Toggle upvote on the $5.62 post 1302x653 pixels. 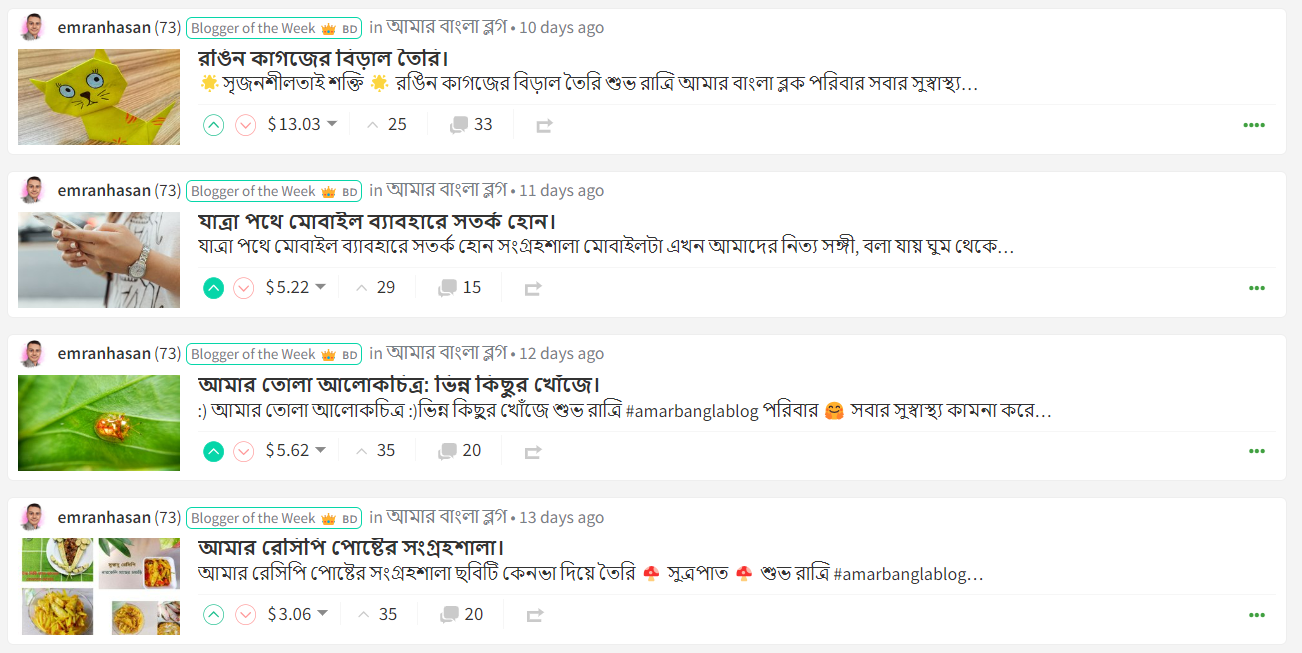point(213,451)
